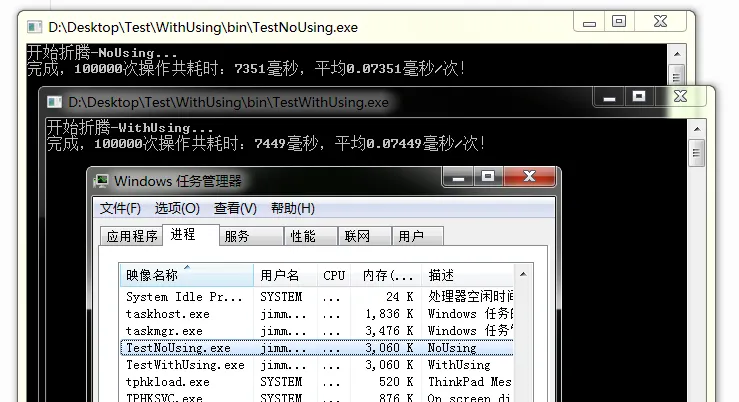
Task: Open the 查看(V) menu
Action: [x=235, y=208]
